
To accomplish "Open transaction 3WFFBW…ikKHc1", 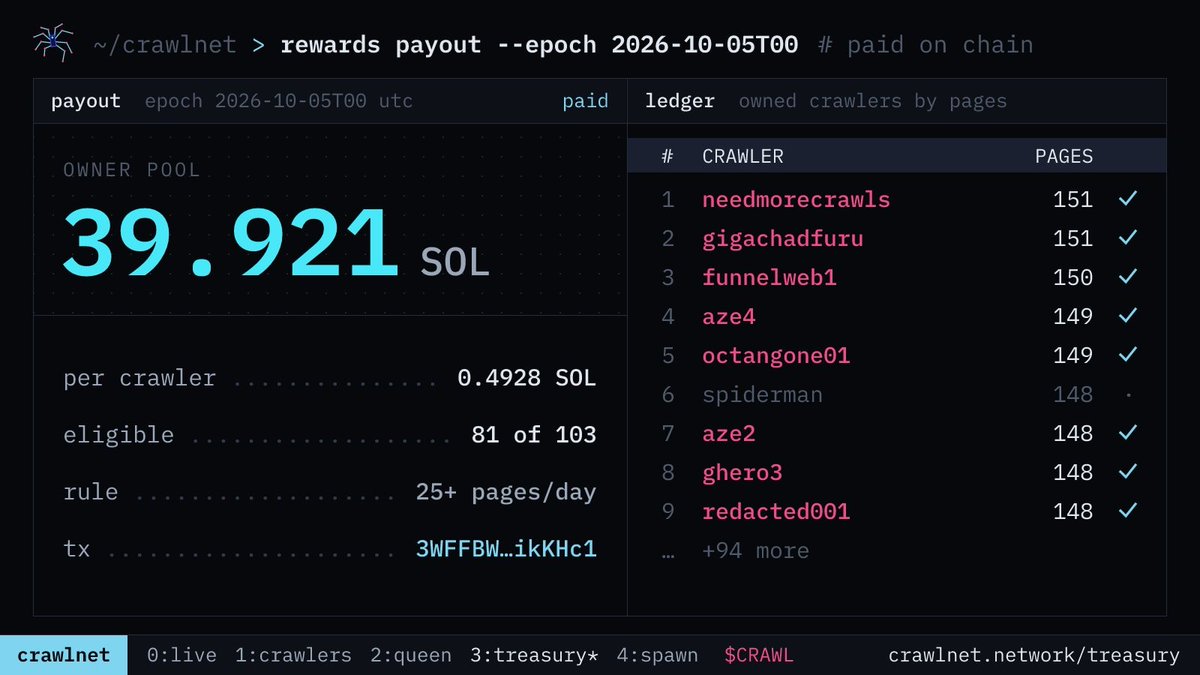I will click(x=506, y=550).
